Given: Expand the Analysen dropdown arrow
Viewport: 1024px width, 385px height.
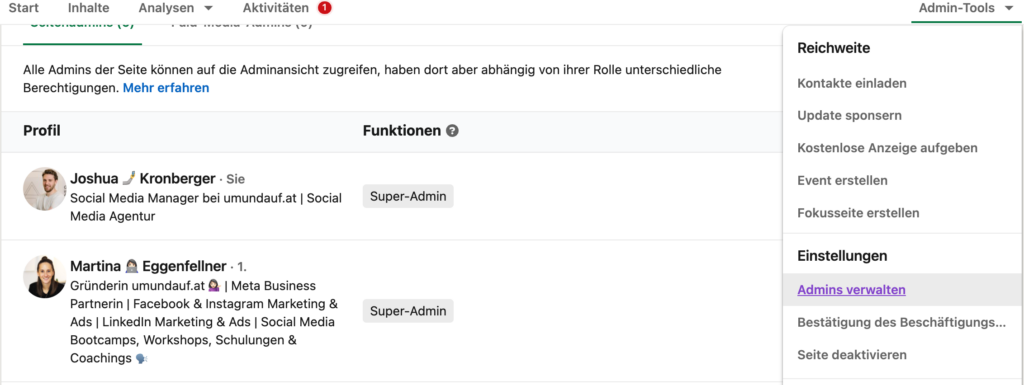Looking at the screenshot, I should (x=208, y=9).
